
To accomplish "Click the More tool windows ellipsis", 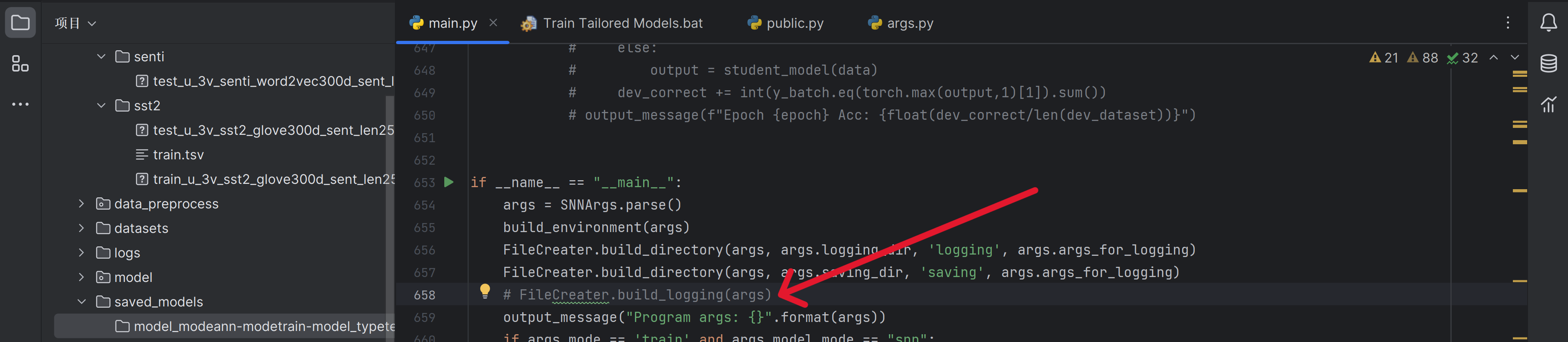I will point(20,104).
